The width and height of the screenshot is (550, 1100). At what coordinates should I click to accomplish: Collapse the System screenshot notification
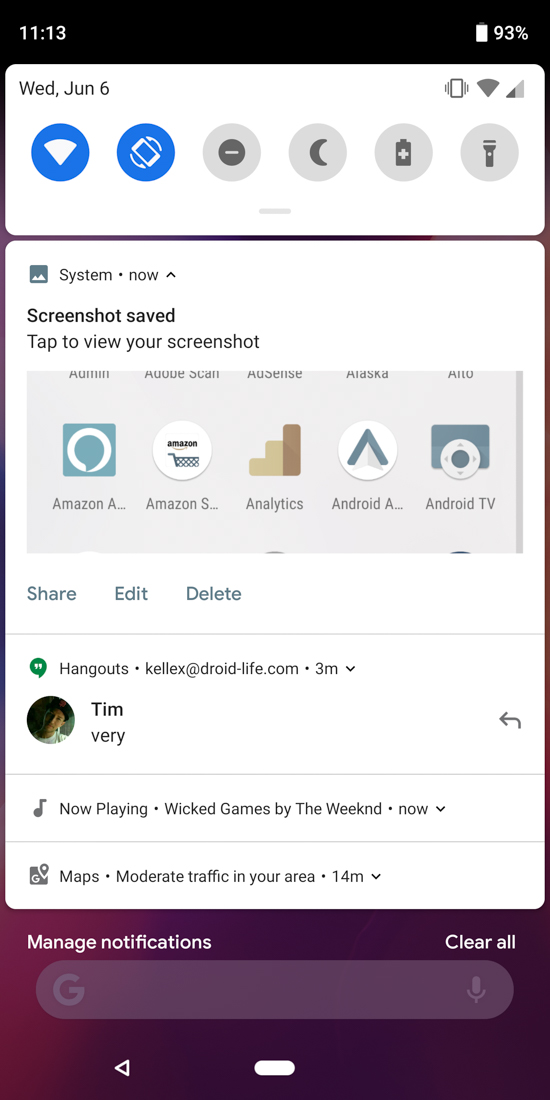click(x=171, y=275)
